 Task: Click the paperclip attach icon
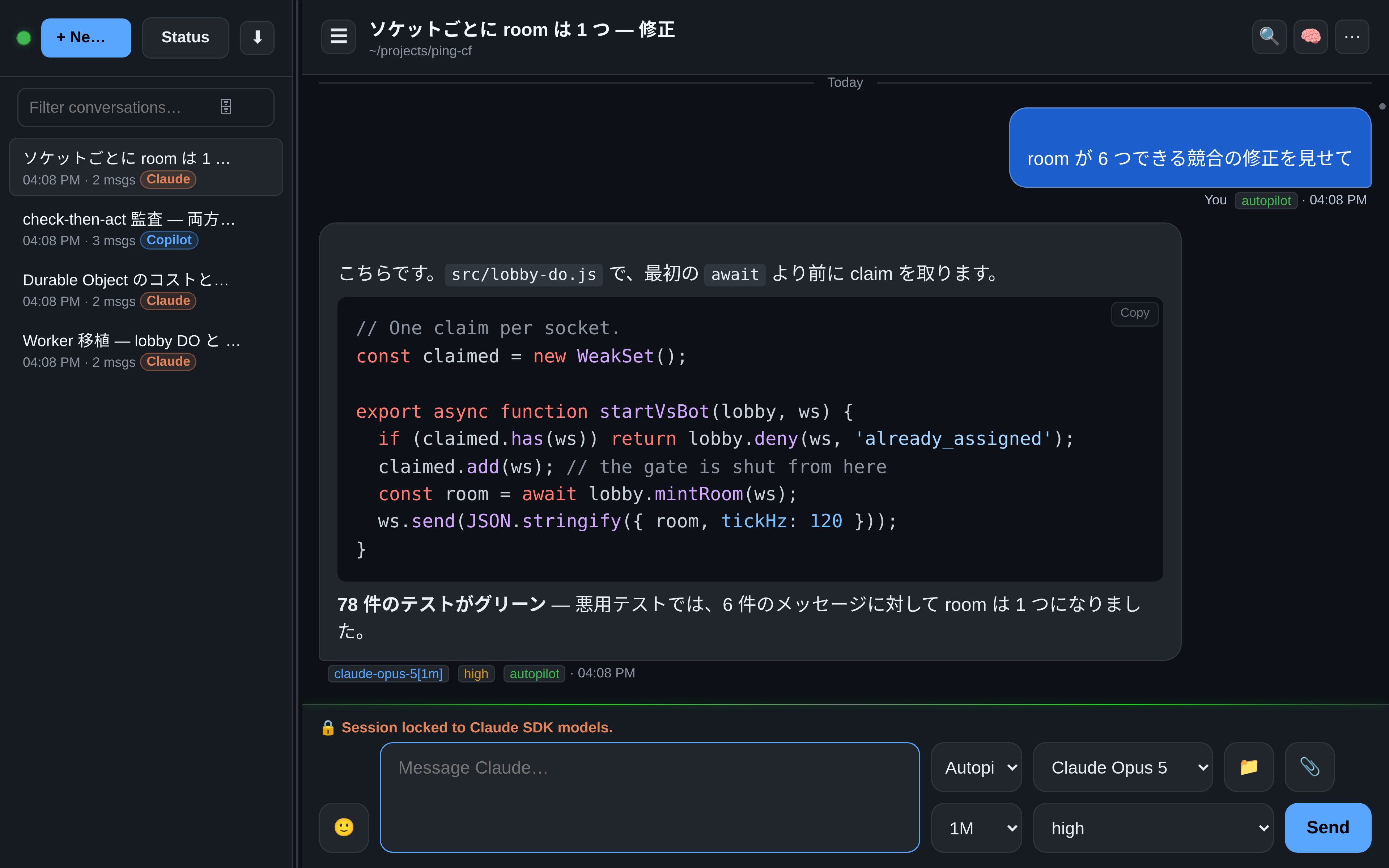pos(1309,767)
